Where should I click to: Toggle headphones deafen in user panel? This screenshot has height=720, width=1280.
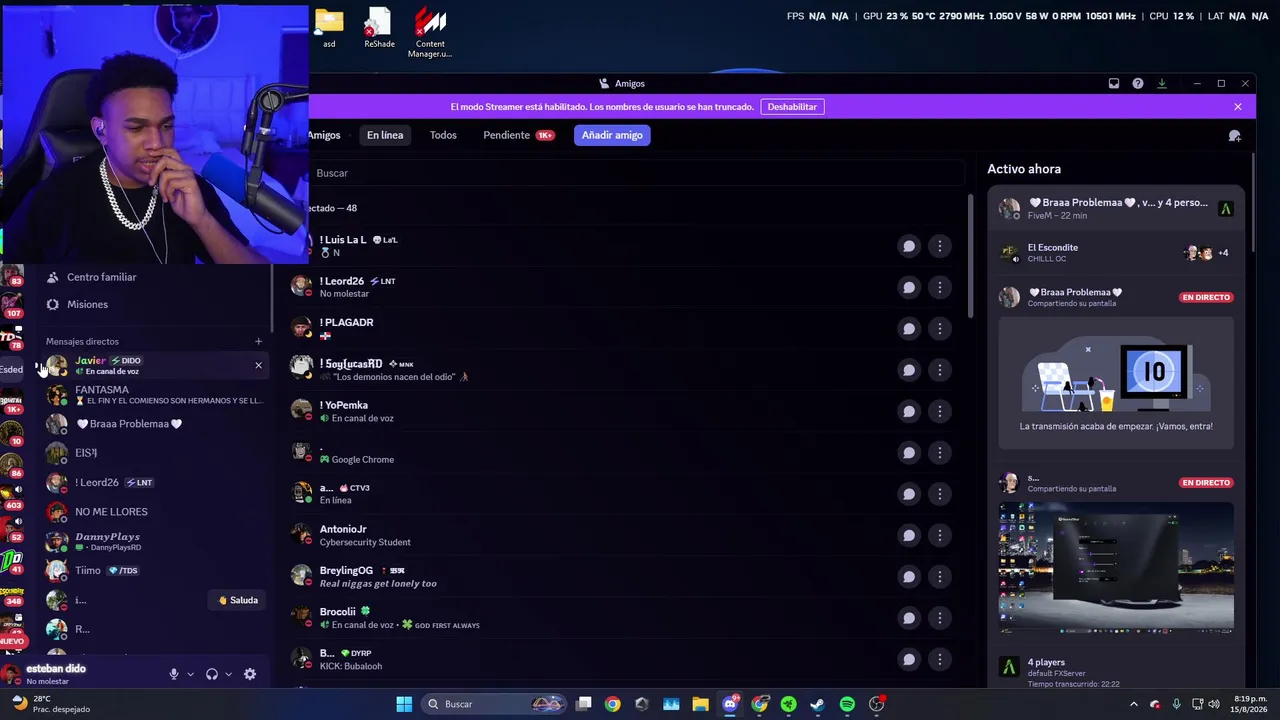(212, 674)
